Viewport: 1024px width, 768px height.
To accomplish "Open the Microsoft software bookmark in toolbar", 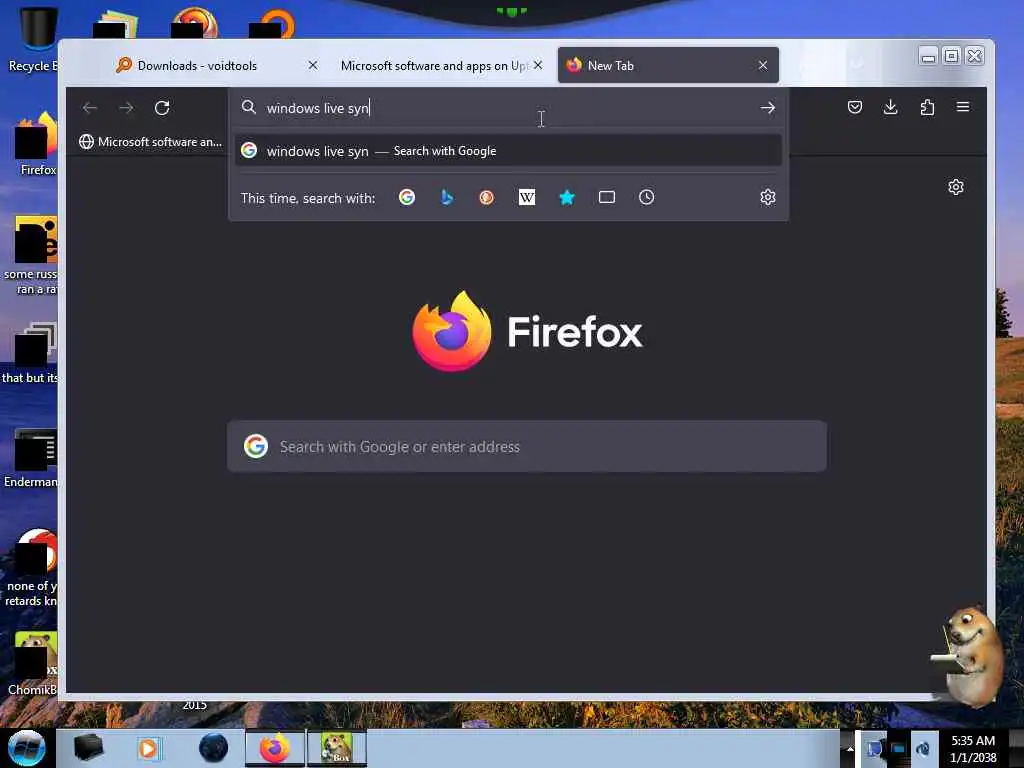I will (150, 142).
